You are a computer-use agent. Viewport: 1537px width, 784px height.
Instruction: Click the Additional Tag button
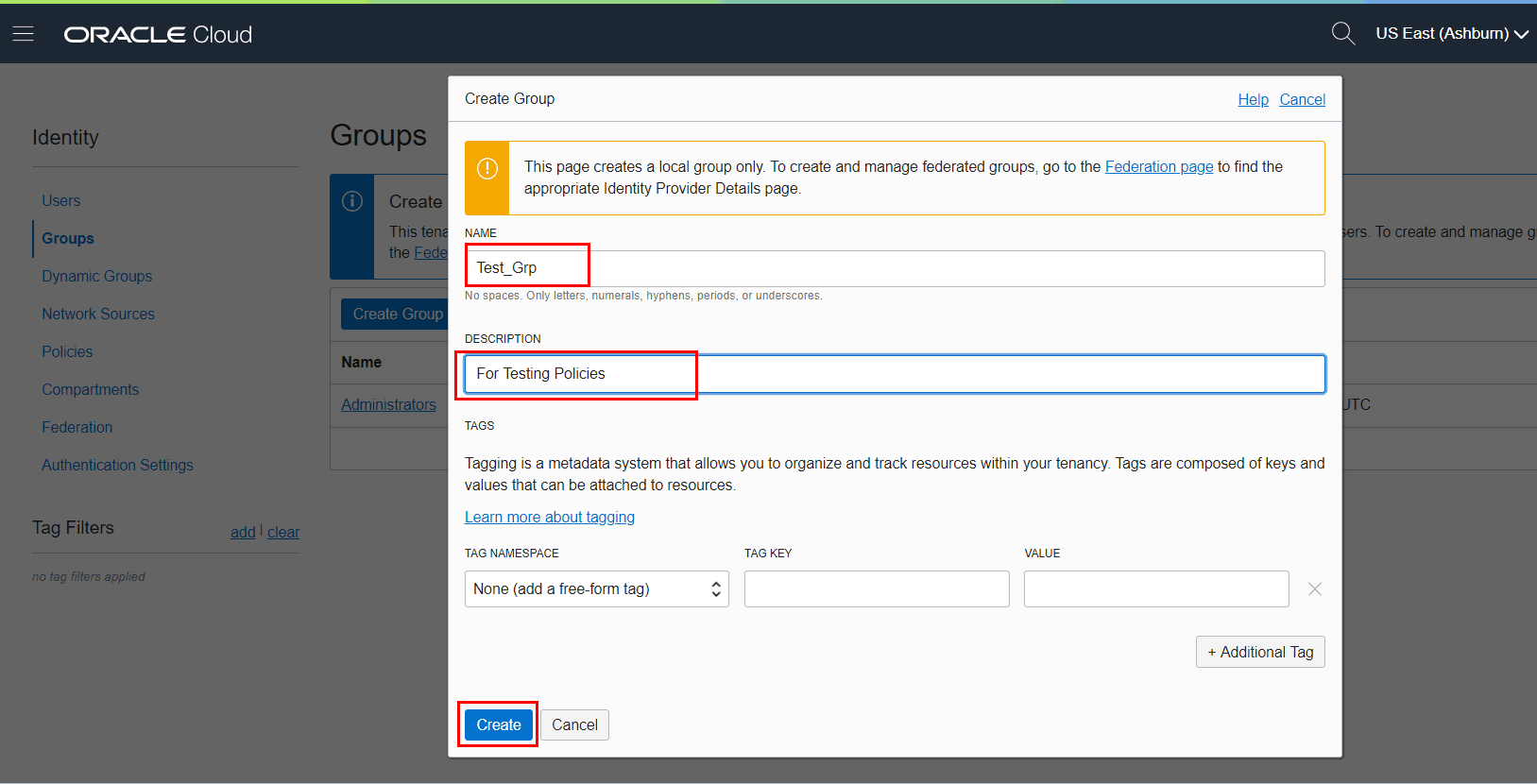1260,652
